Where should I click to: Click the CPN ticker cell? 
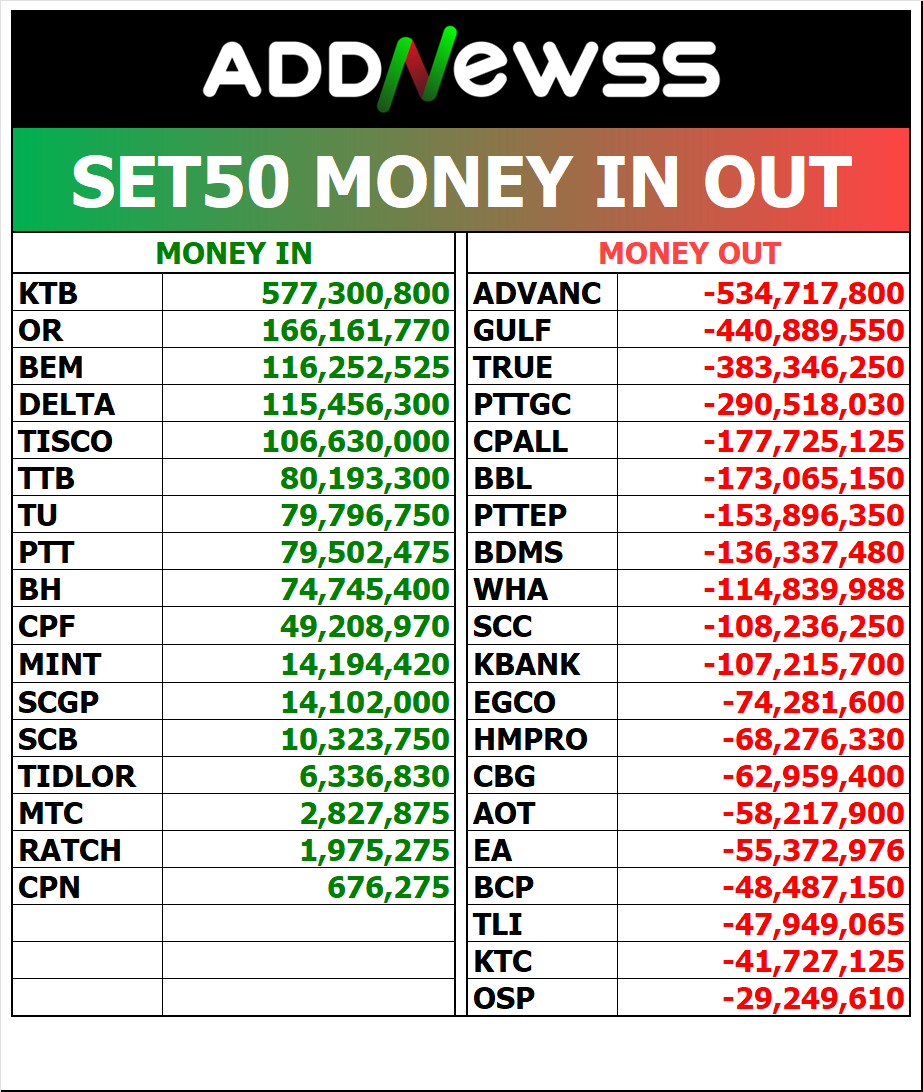[x=49, y=887]
